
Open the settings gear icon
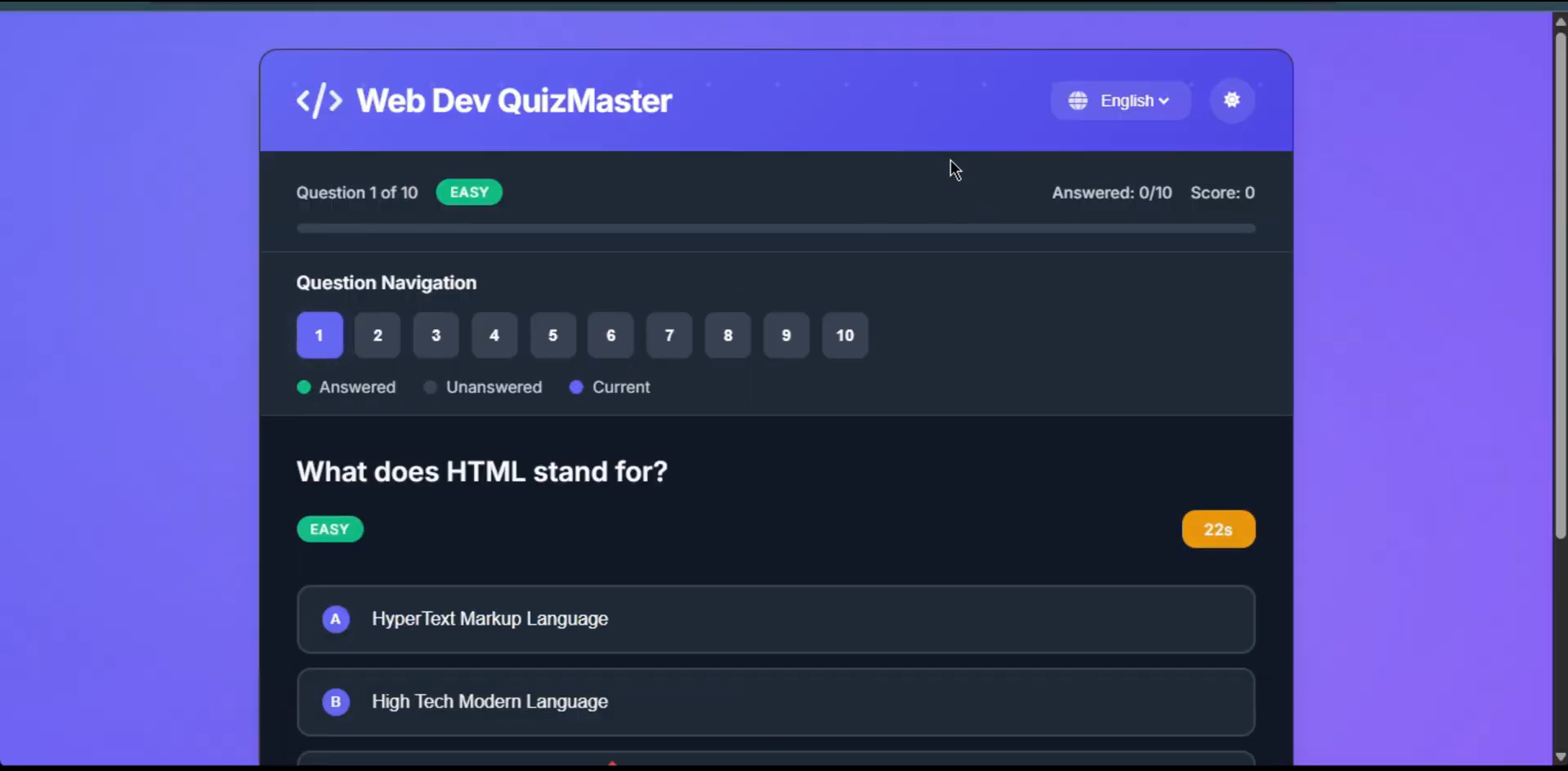(x=1231, y=100)
